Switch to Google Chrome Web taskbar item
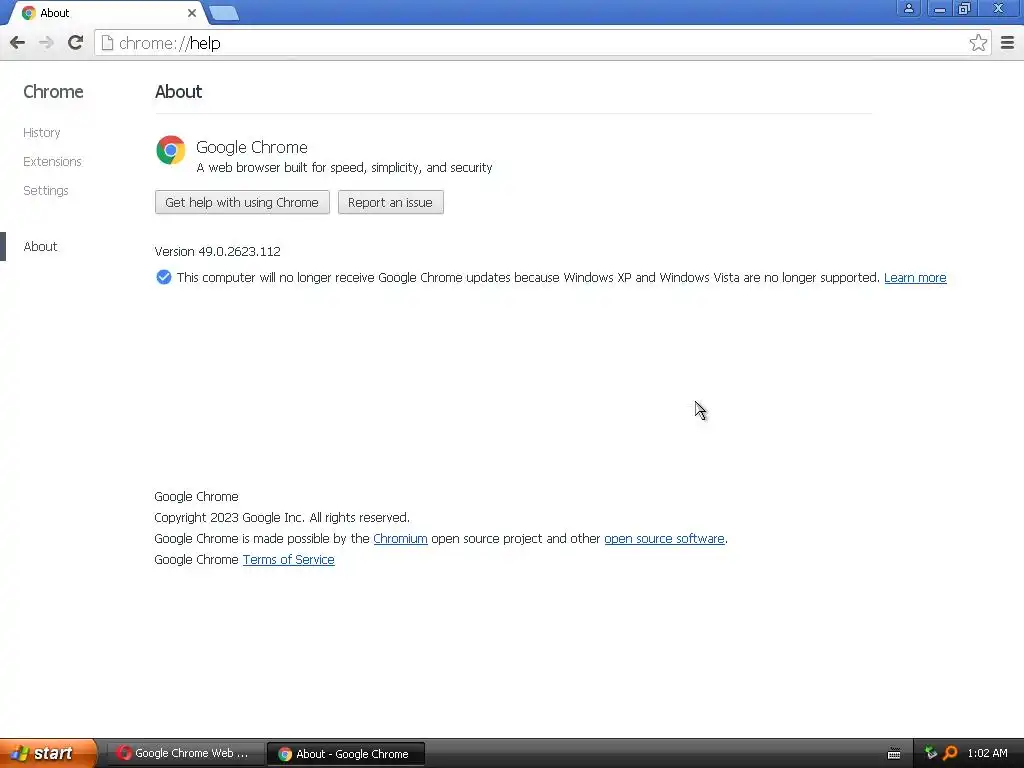 pyautogui.click(x=184, y=754)
